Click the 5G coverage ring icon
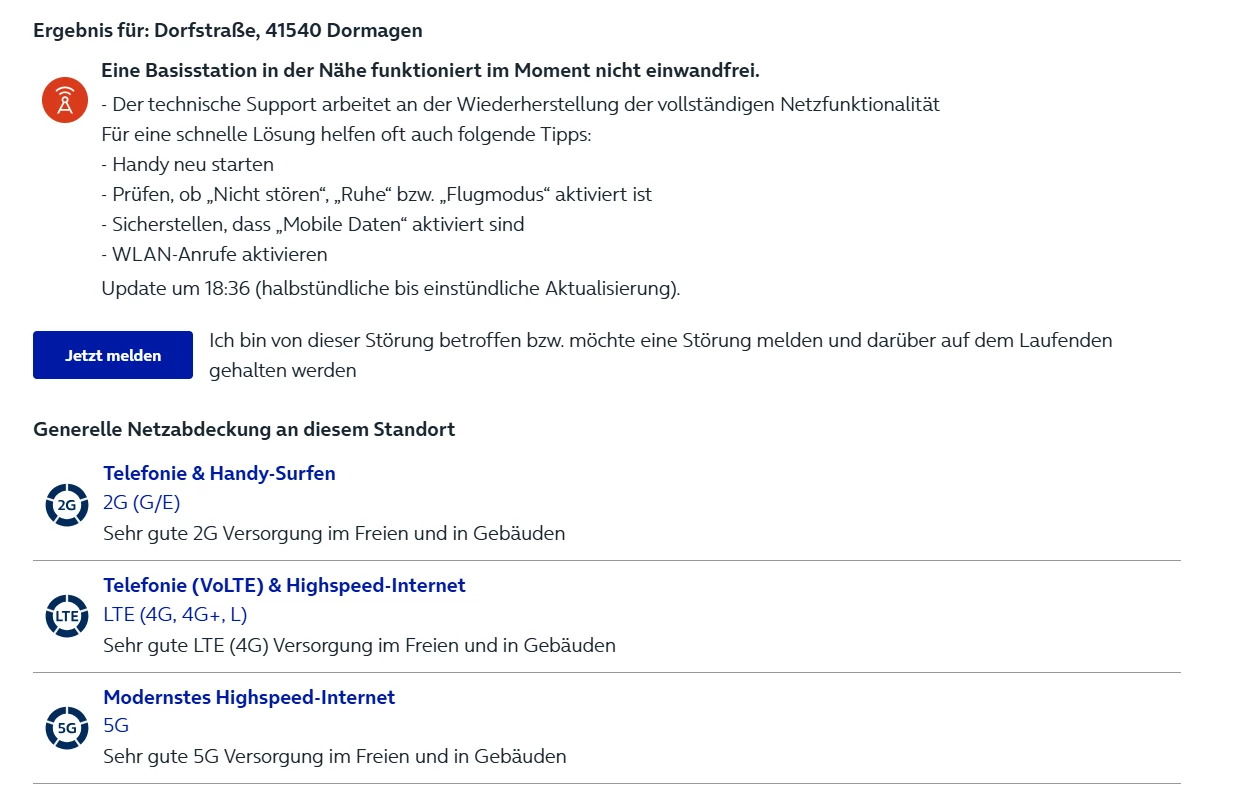The width and height of the screenshot is (1248, 805). pyautogui.click(x=67, y=728)
